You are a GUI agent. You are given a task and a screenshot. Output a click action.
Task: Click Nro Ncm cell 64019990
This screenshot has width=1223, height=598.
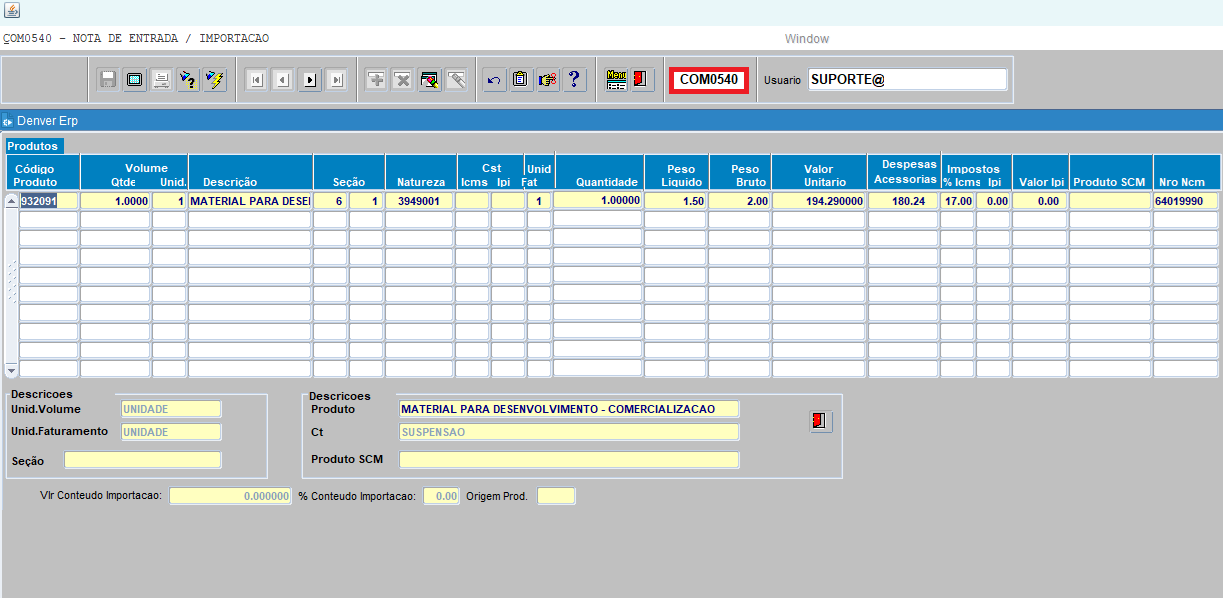[1185, 201]
